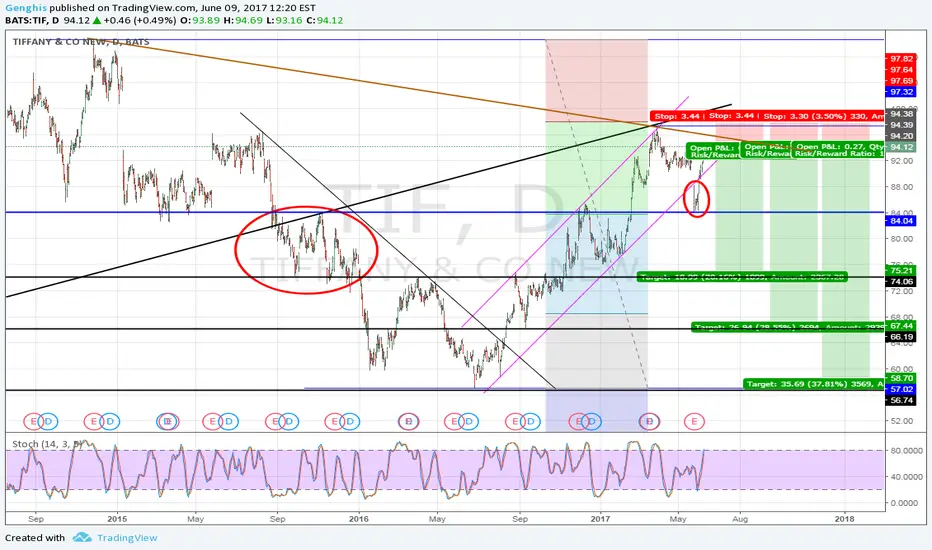Click the 2017 time axis label

600,519
